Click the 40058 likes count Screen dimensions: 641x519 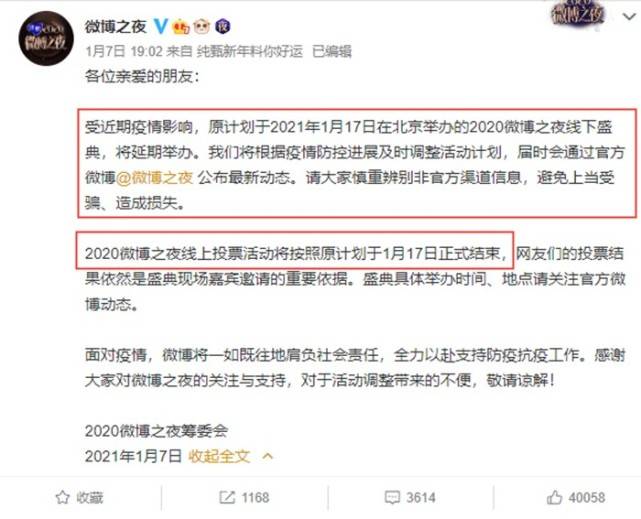(587, 498)
